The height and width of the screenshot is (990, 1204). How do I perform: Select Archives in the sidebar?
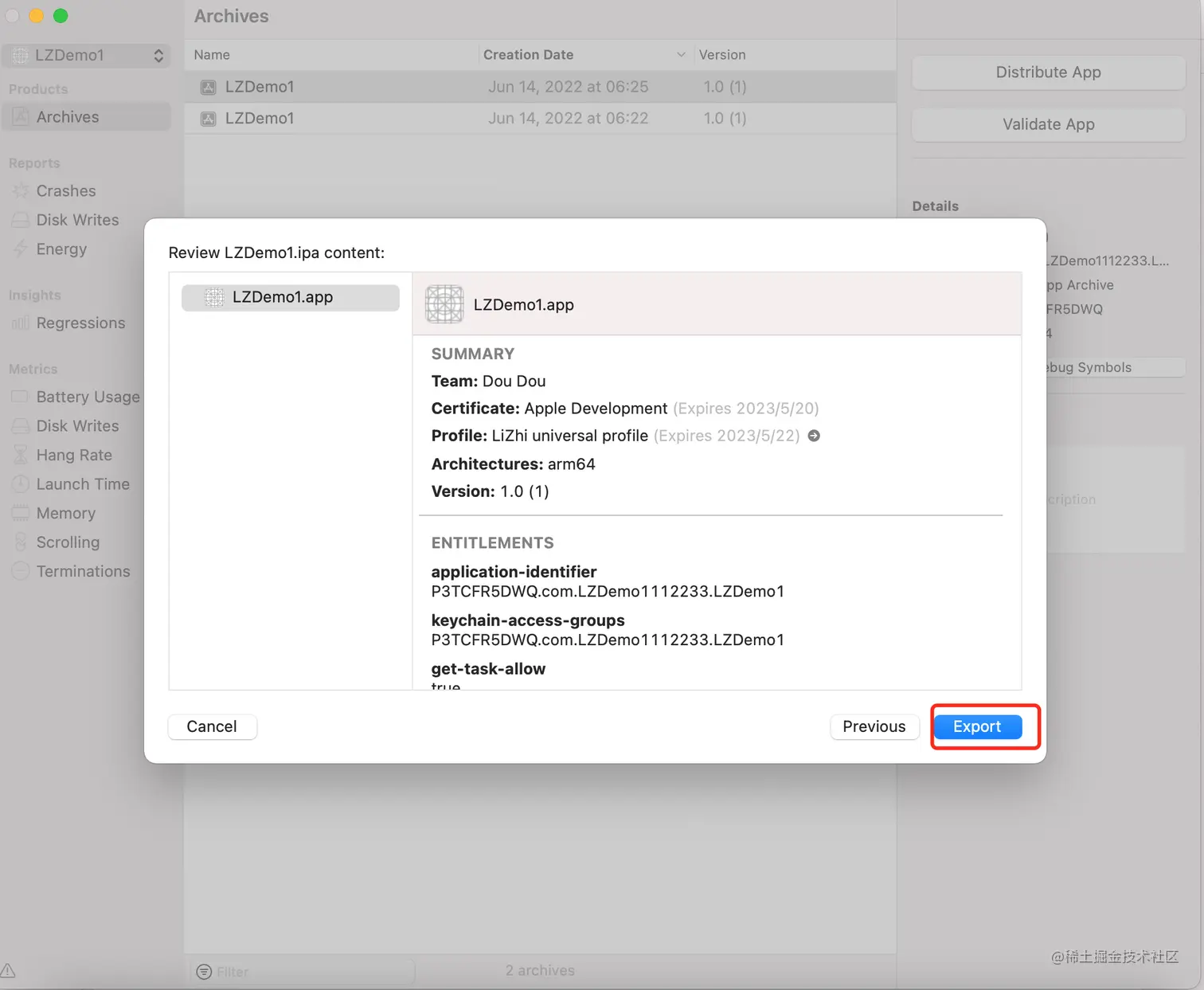[86, 117]
